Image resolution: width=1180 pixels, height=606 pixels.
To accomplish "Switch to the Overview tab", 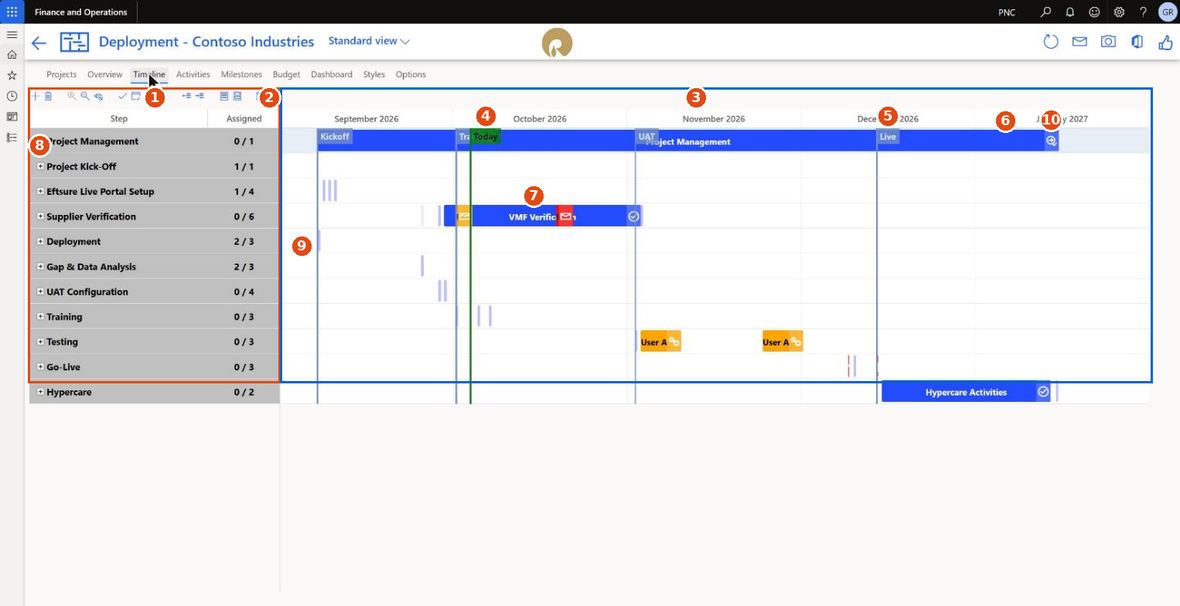I will (105, 75).
